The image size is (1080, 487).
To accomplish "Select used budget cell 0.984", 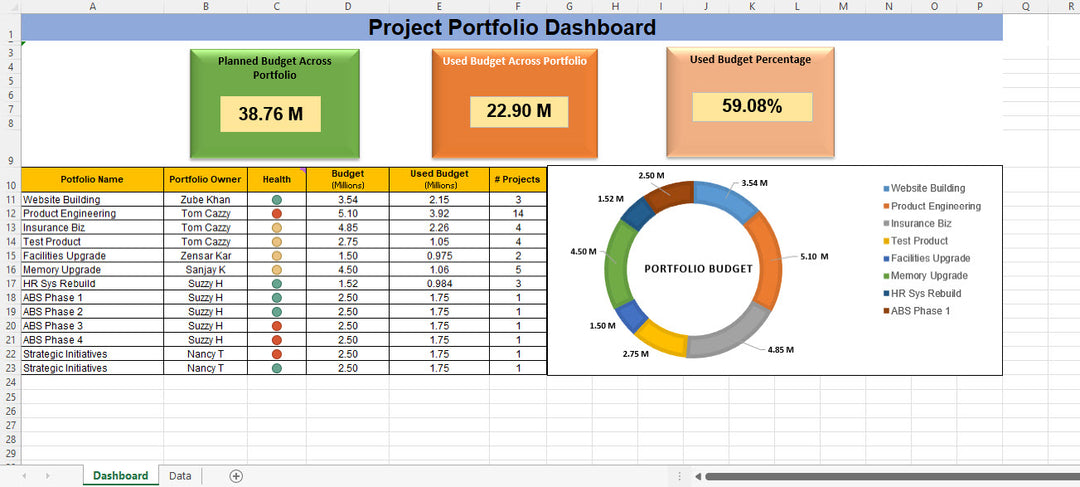I will coord(439,284).
